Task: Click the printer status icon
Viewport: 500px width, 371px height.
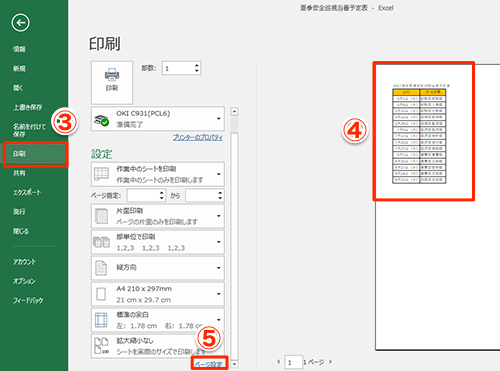Action: pyautogui.click(x=101, y=120)
